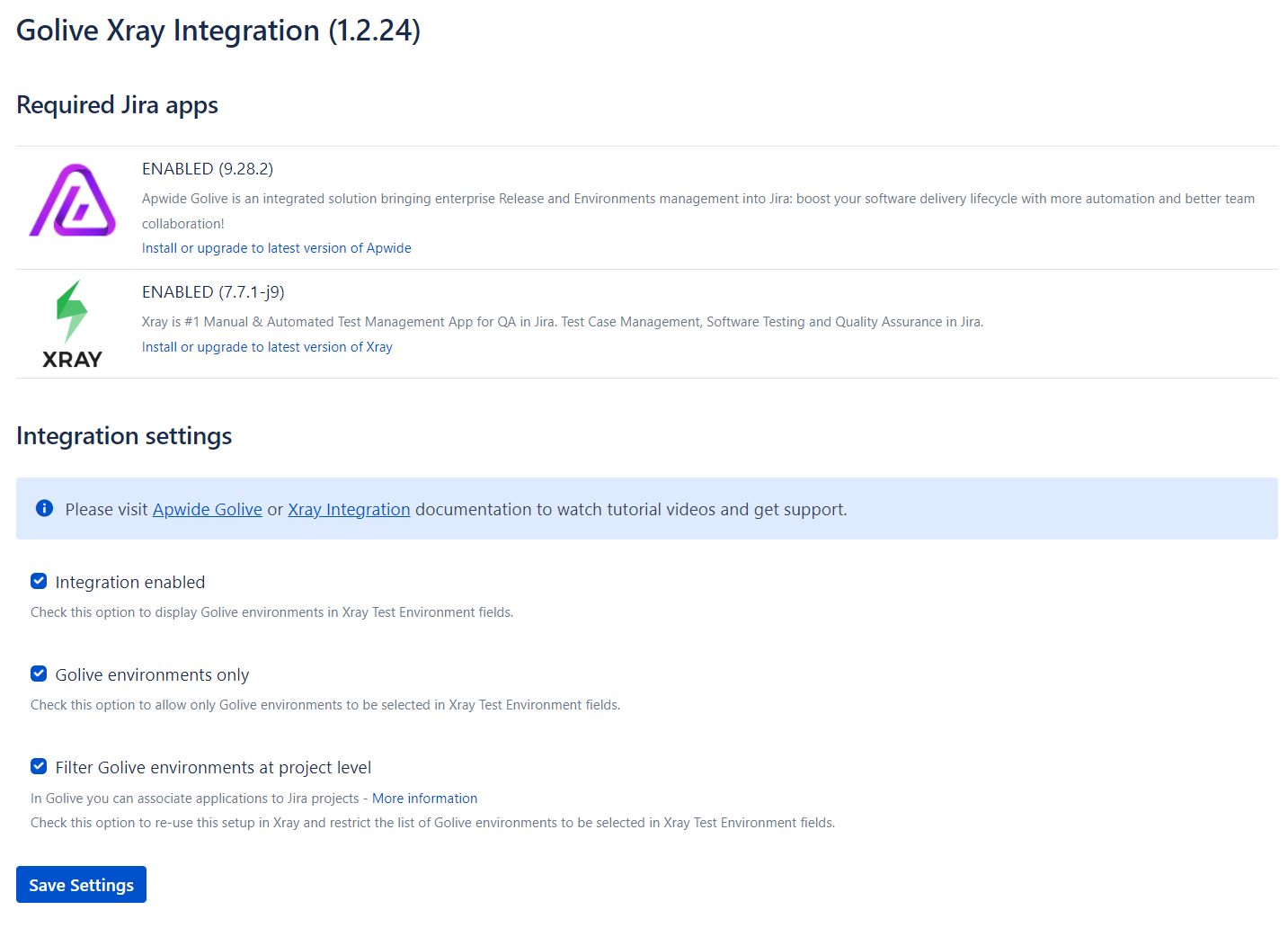1288x937 pixels.
Task: Click 'Filter Golive environments at project level' label
Action: (x=213, y=768)
